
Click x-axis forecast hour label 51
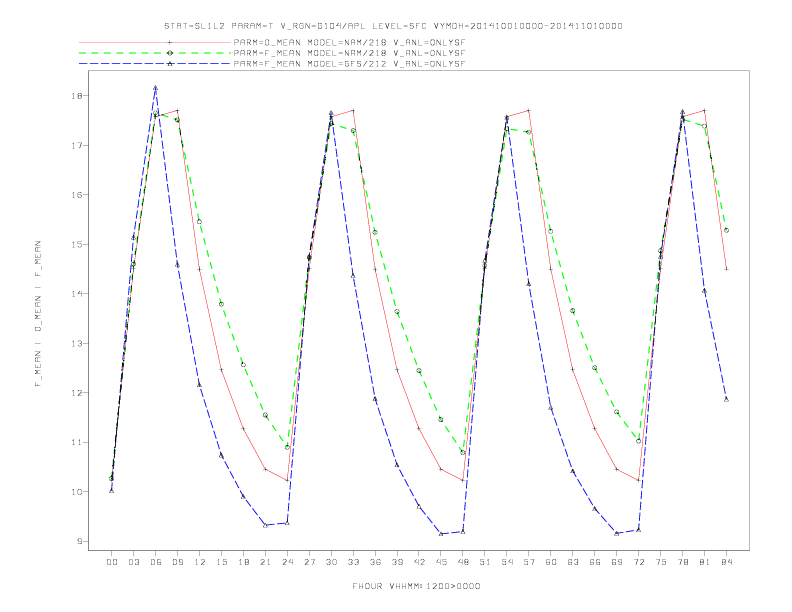pyautogui.click(x=485, y=562)
